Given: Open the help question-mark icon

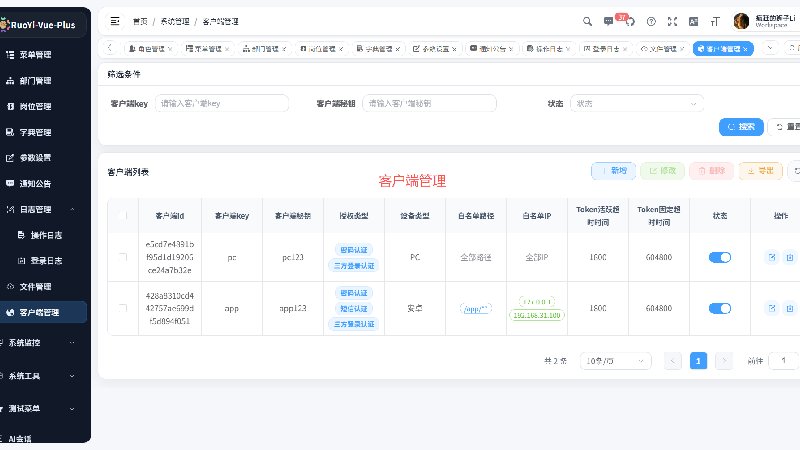Looking at the screenshot, I should [651, 21].
